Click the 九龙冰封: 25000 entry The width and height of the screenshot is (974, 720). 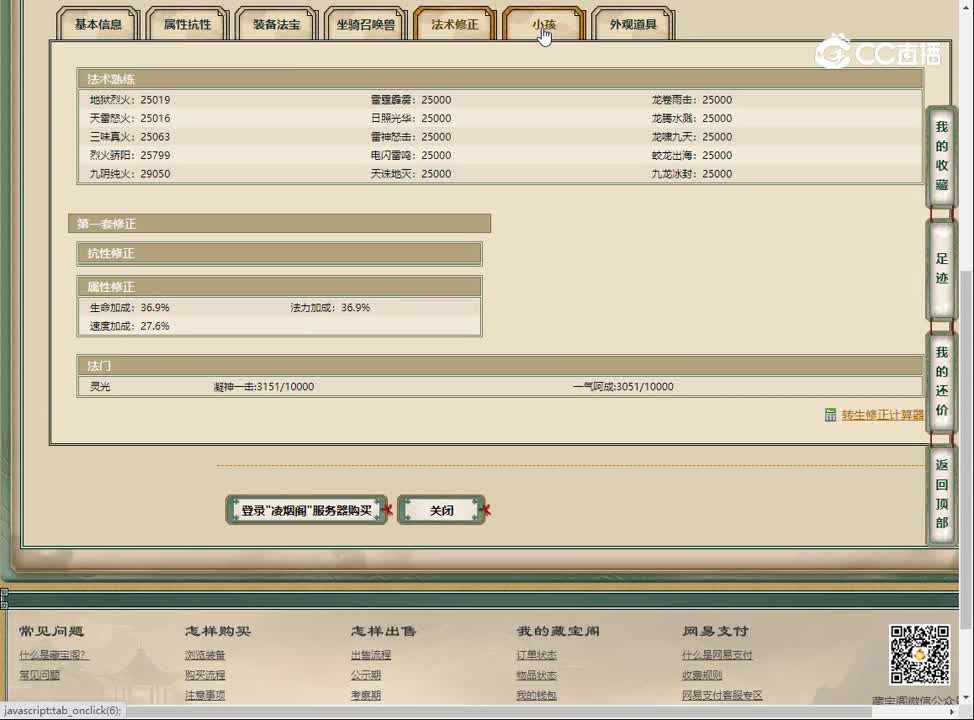pyautogui.click(x=691, y=174)
